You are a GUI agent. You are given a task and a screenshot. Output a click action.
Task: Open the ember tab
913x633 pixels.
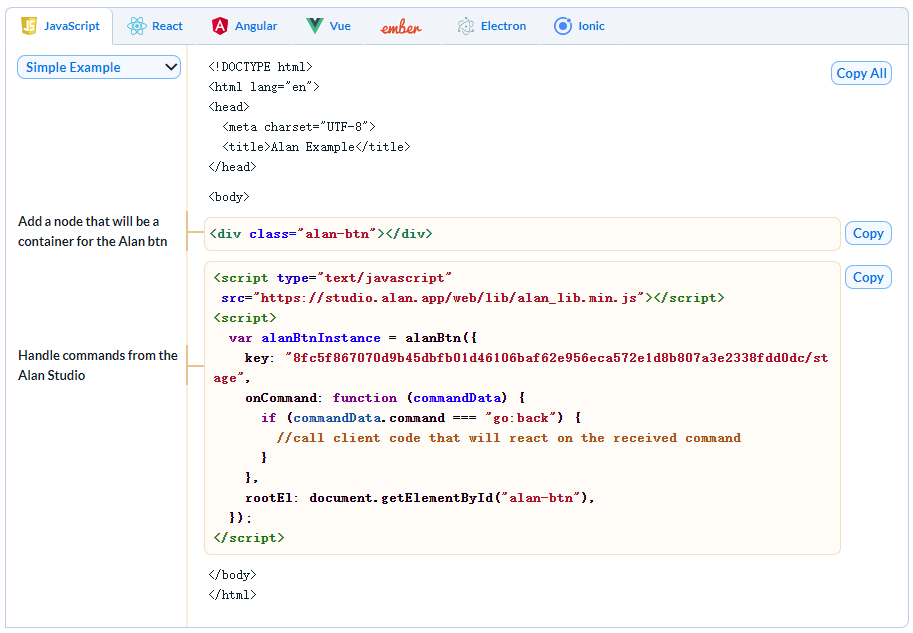[401, 27]
